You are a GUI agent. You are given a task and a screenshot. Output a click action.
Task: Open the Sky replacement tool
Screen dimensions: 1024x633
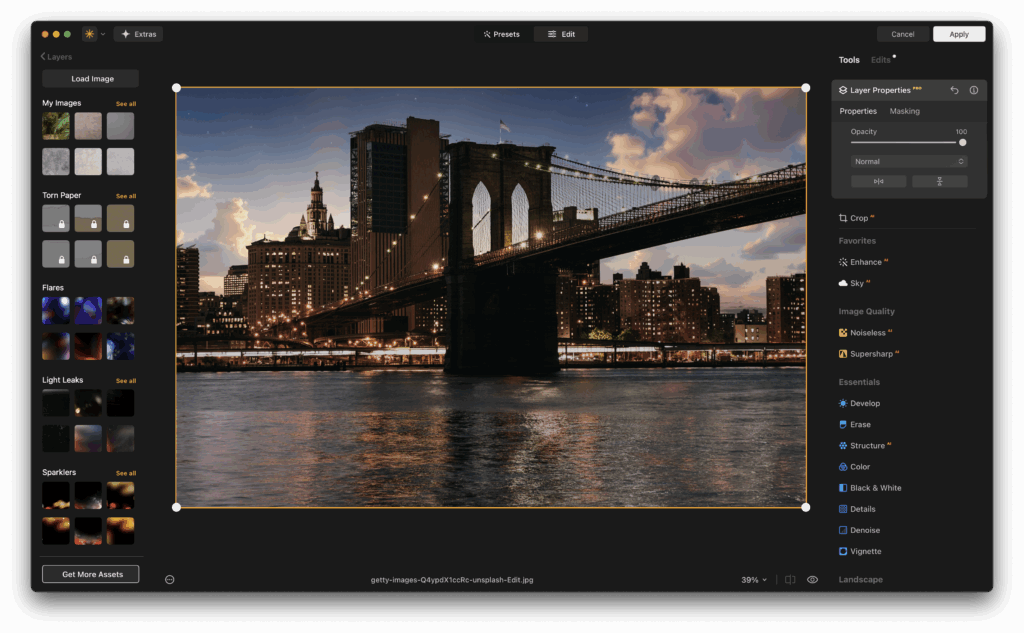coord(857,283)
